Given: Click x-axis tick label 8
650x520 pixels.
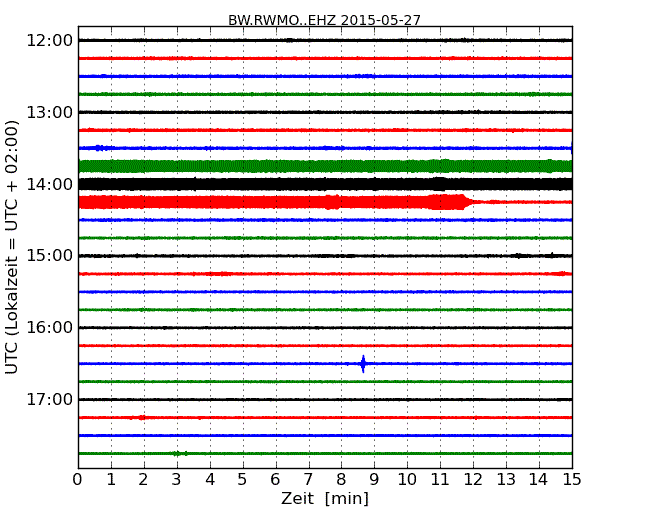Looking at the screenshot, I should coord(341,479).
